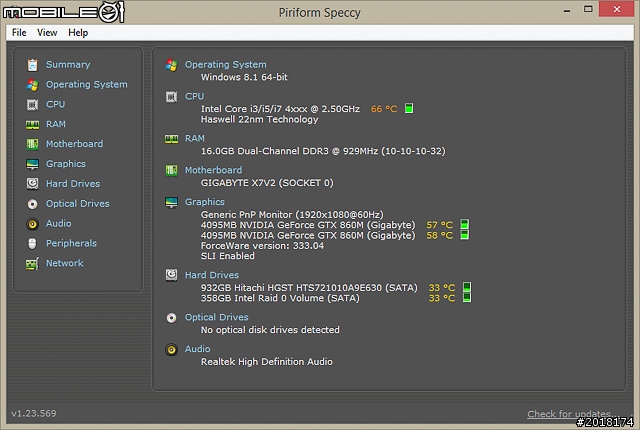
Task: Click the Check for updates link
Action: click(572, 414)
